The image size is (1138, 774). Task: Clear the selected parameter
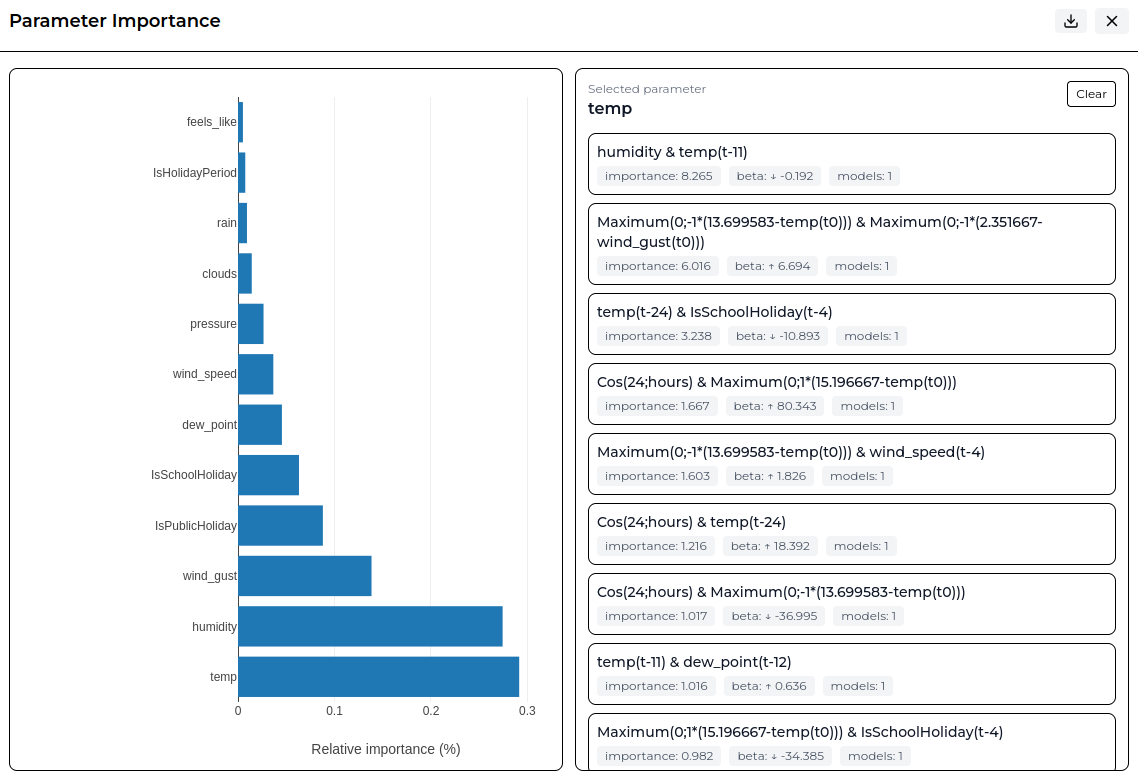[1091, 94]
